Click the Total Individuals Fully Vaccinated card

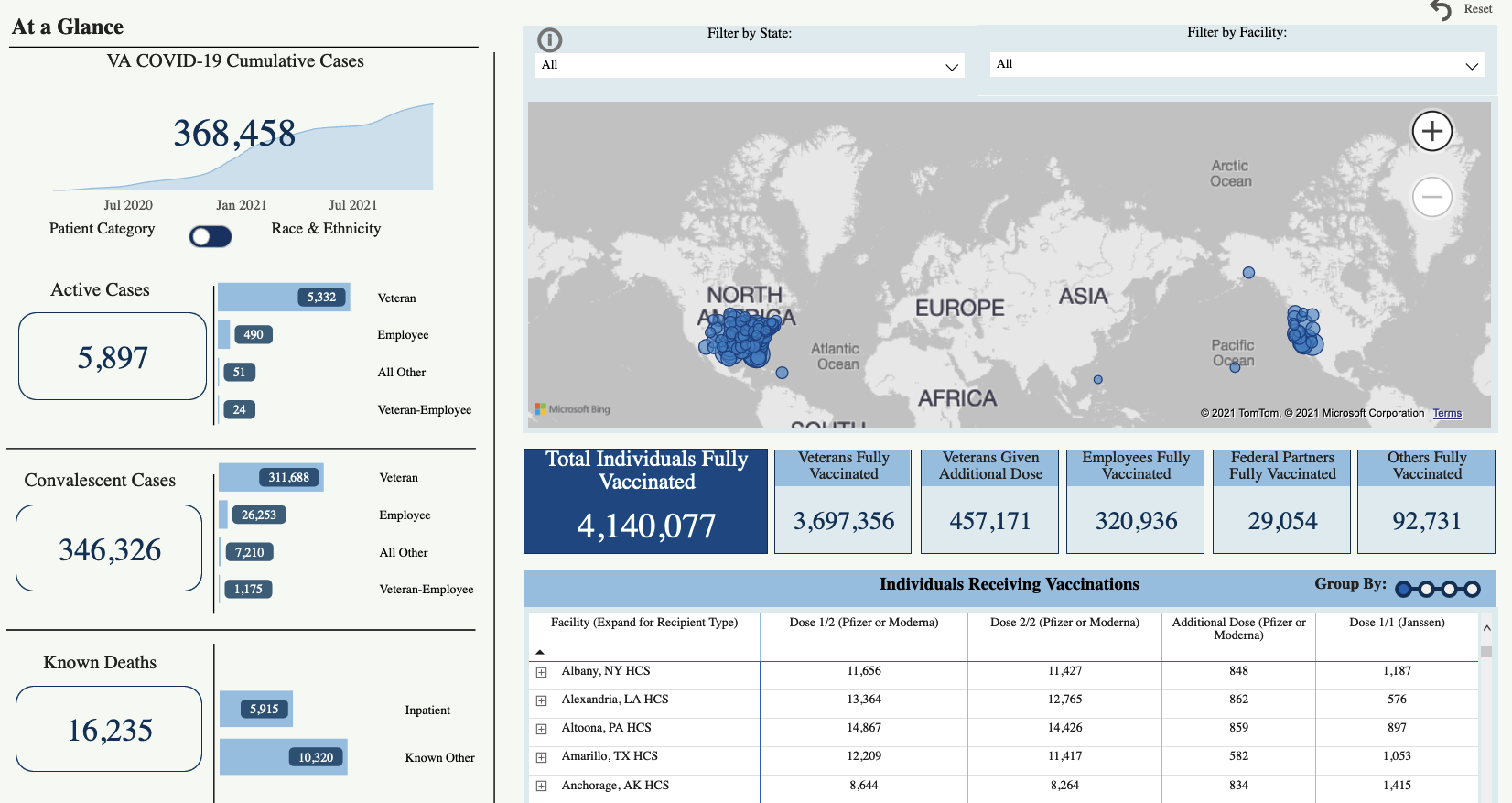[645, 501]
